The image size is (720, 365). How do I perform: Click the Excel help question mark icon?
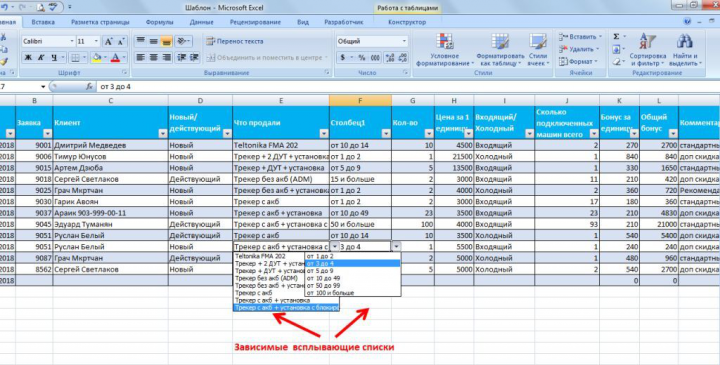(687, 22)
